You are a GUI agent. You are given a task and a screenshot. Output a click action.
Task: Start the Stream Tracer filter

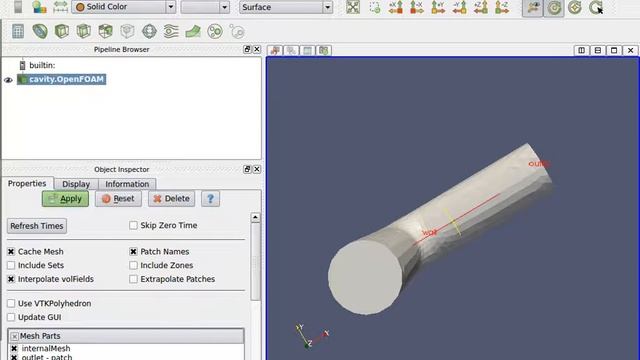click(x=171, y=31)
